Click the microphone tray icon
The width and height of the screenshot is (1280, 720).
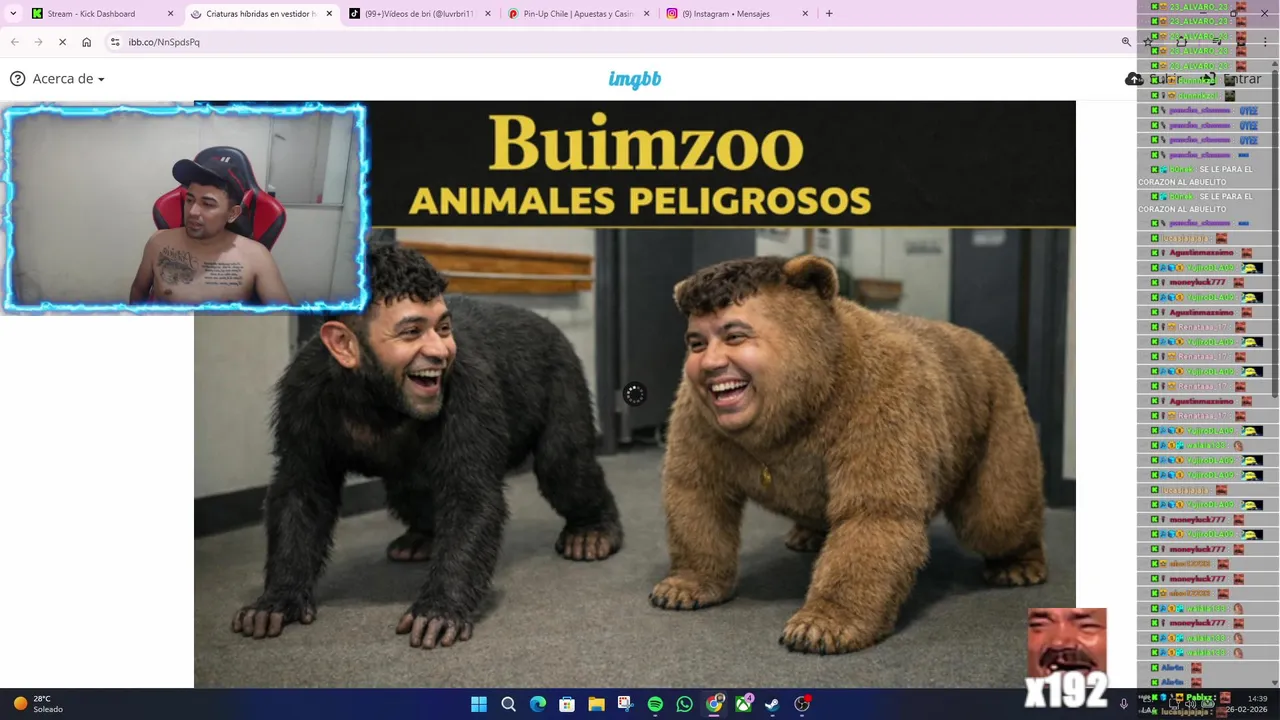tap(1123, 704)
